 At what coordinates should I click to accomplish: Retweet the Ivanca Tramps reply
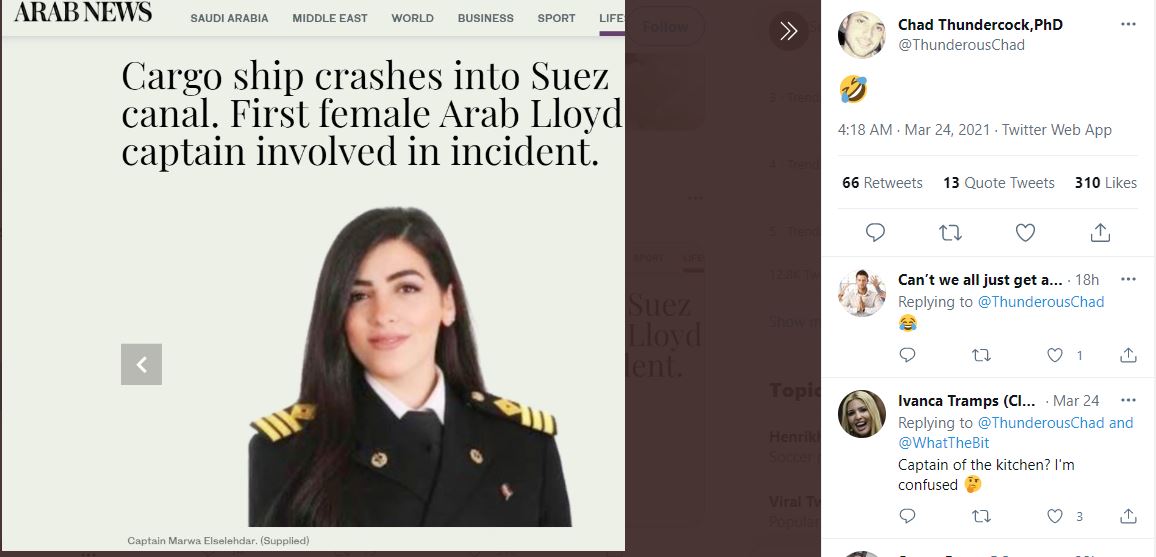(x=981, y=516)
